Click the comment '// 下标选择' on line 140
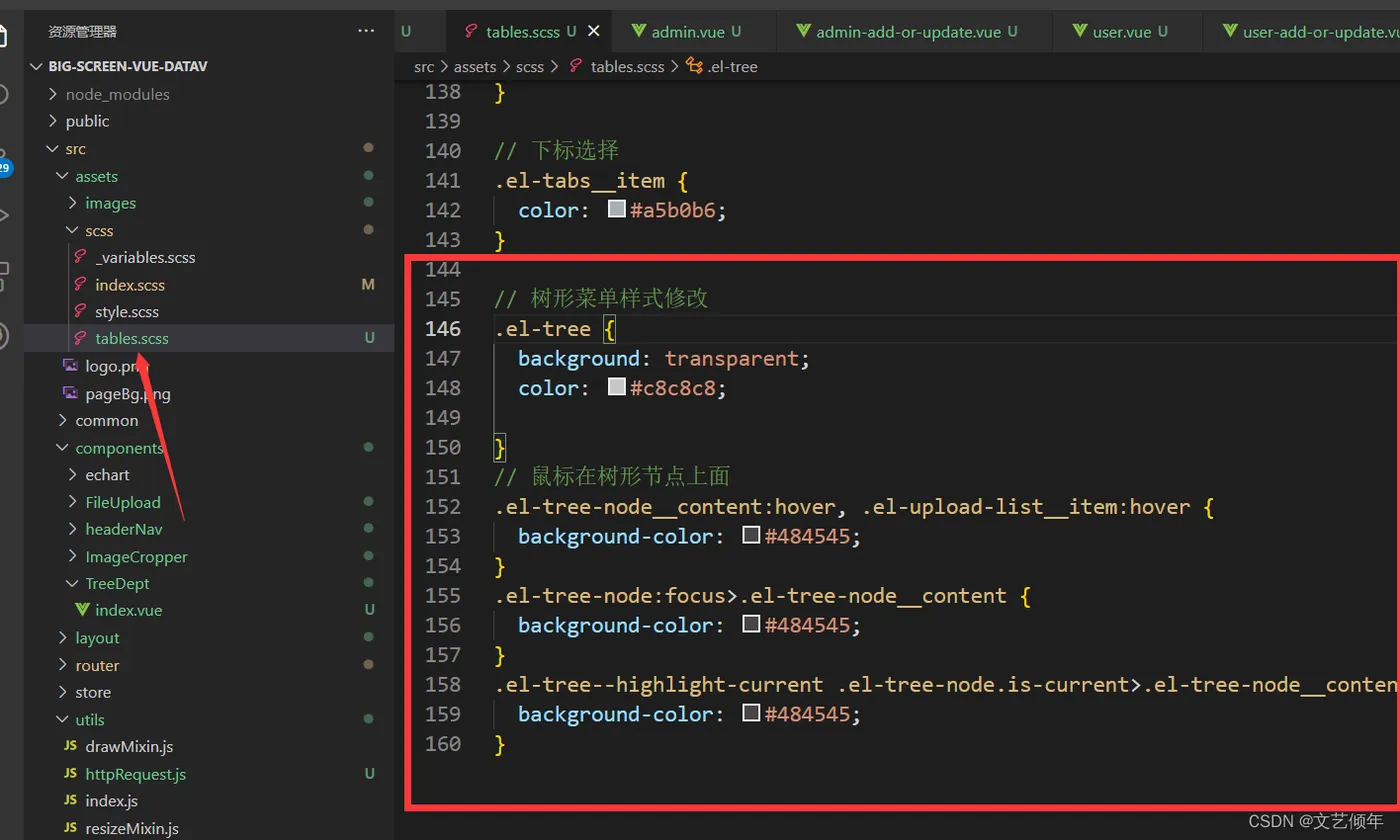Viewport: 1400px width, 840px height. (x=557, y=151)
